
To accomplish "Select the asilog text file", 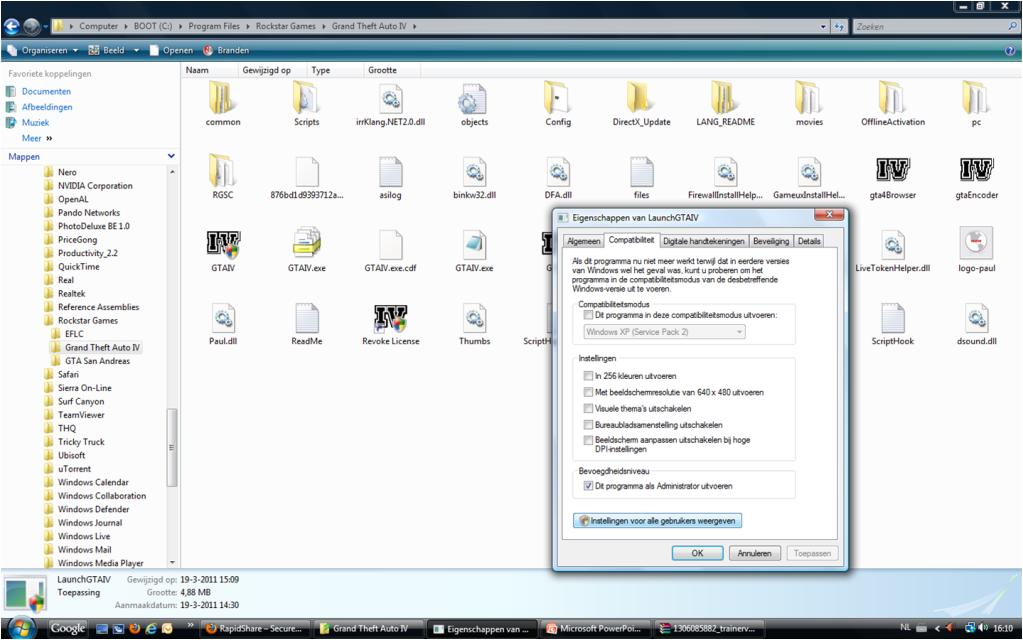I will 390,172.
